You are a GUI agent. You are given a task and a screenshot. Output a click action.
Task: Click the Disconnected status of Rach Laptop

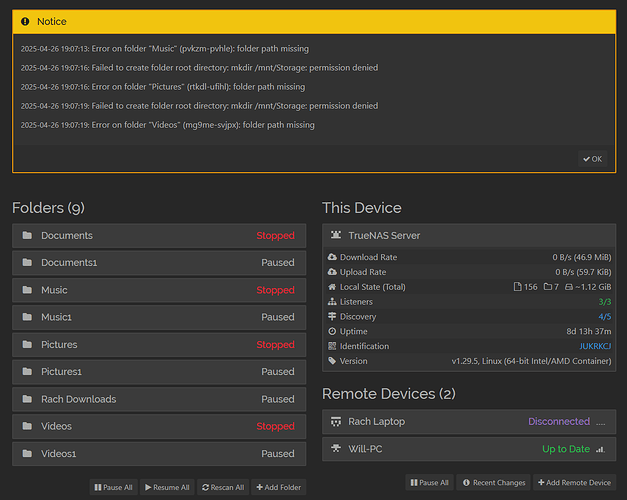click(559, 422)
